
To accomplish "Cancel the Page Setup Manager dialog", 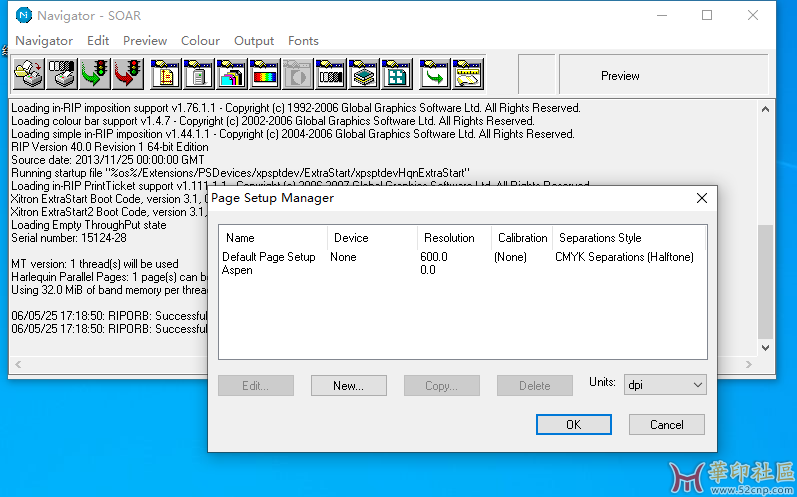I will click(x=667, y=424).
